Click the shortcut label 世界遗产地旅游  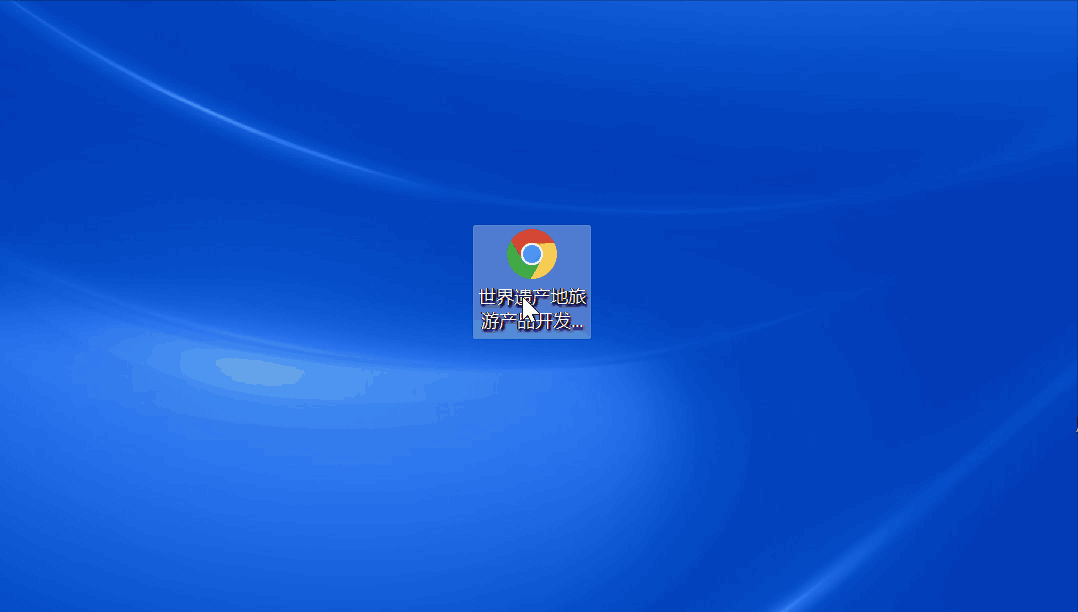[x=531, y=297]
